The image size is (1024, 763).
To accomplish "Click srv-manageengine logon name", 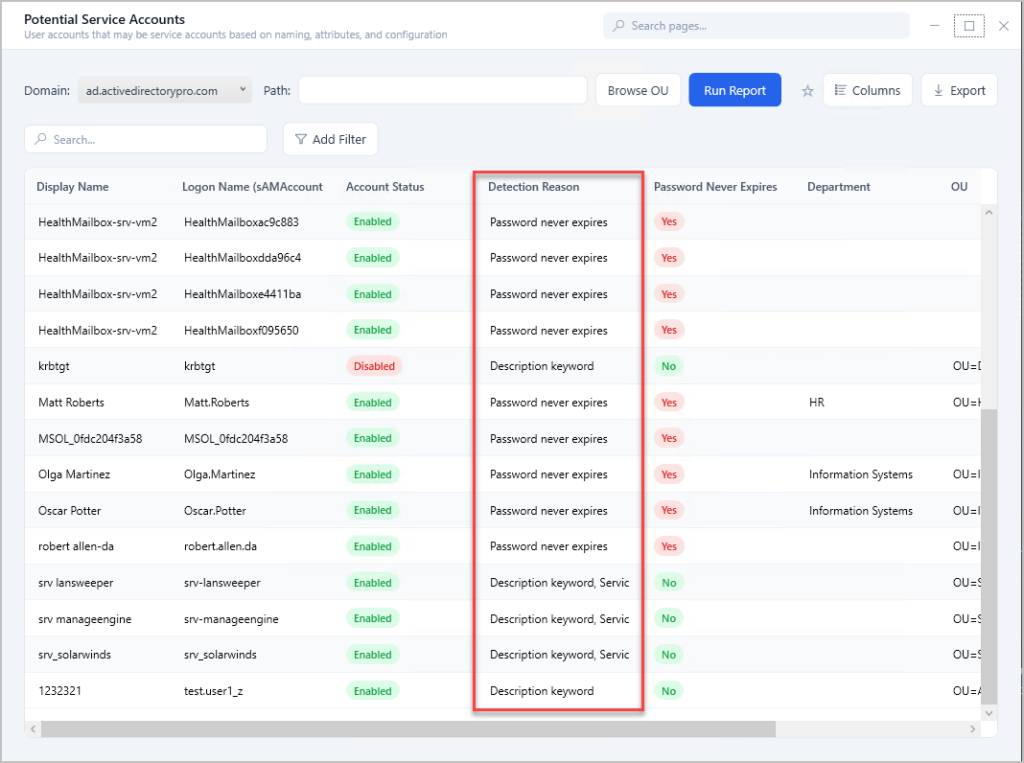I will click(x=231, y=619).
